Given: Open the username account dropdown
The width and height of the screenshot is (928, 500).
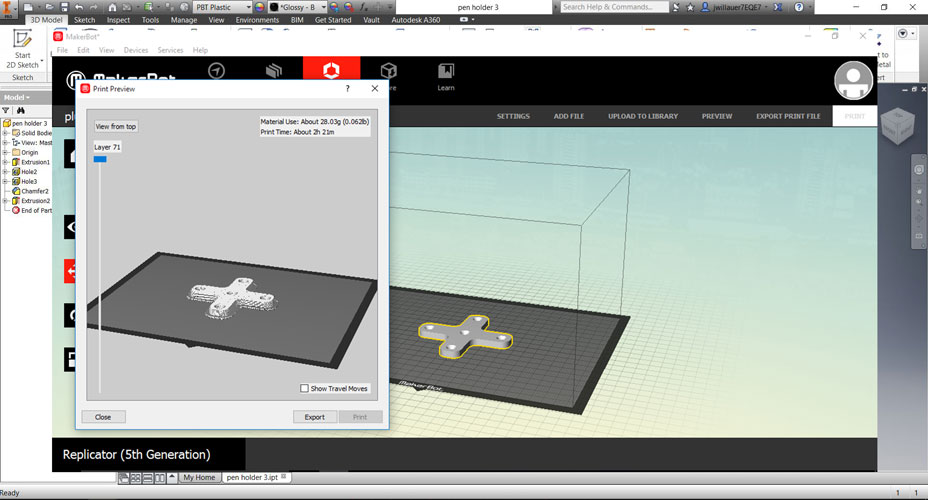Looking at the screenshot, I should 736,7.
